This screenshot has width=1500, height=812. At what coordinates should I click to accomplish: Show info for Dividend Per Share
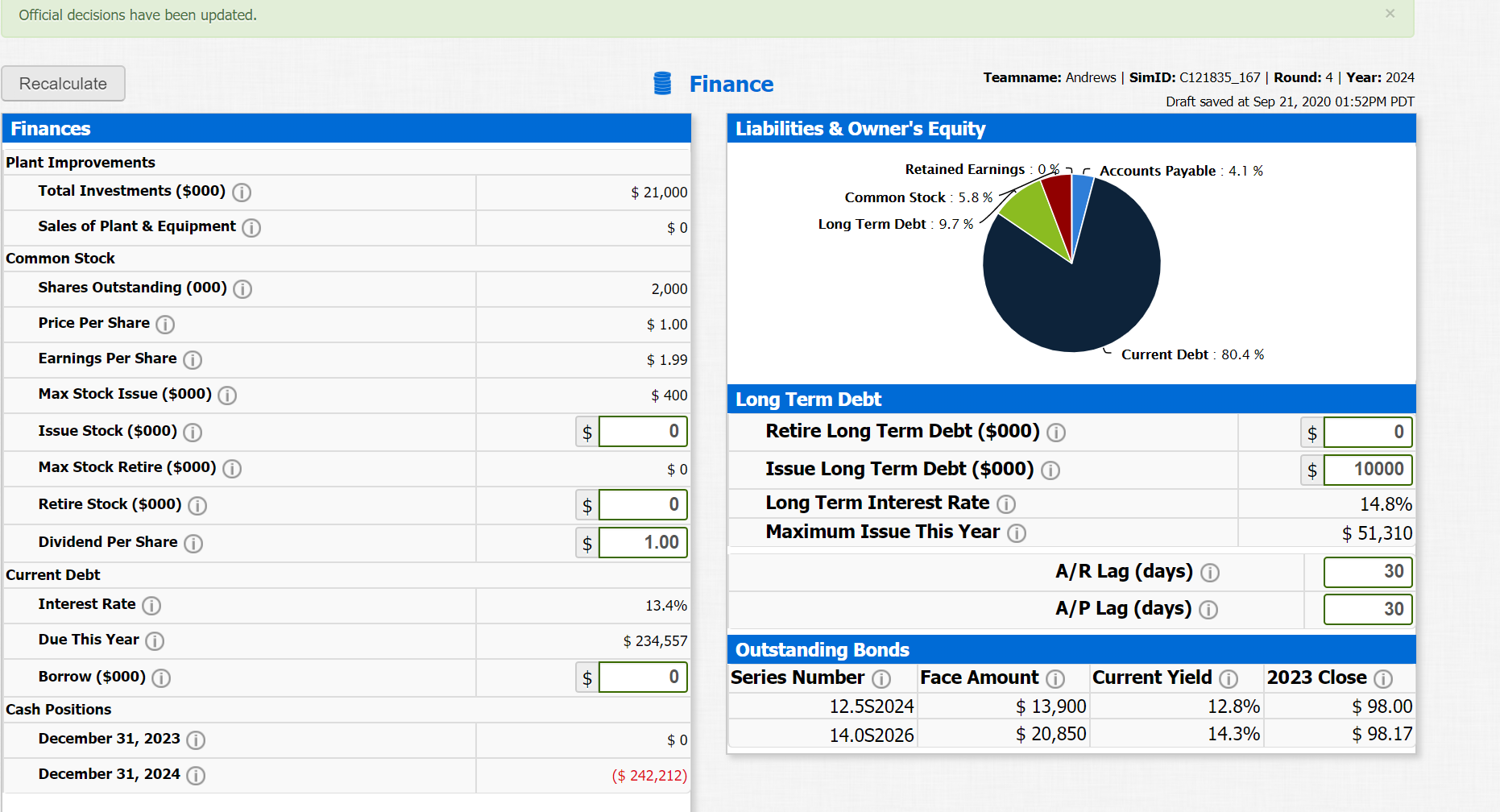(193, 544)
